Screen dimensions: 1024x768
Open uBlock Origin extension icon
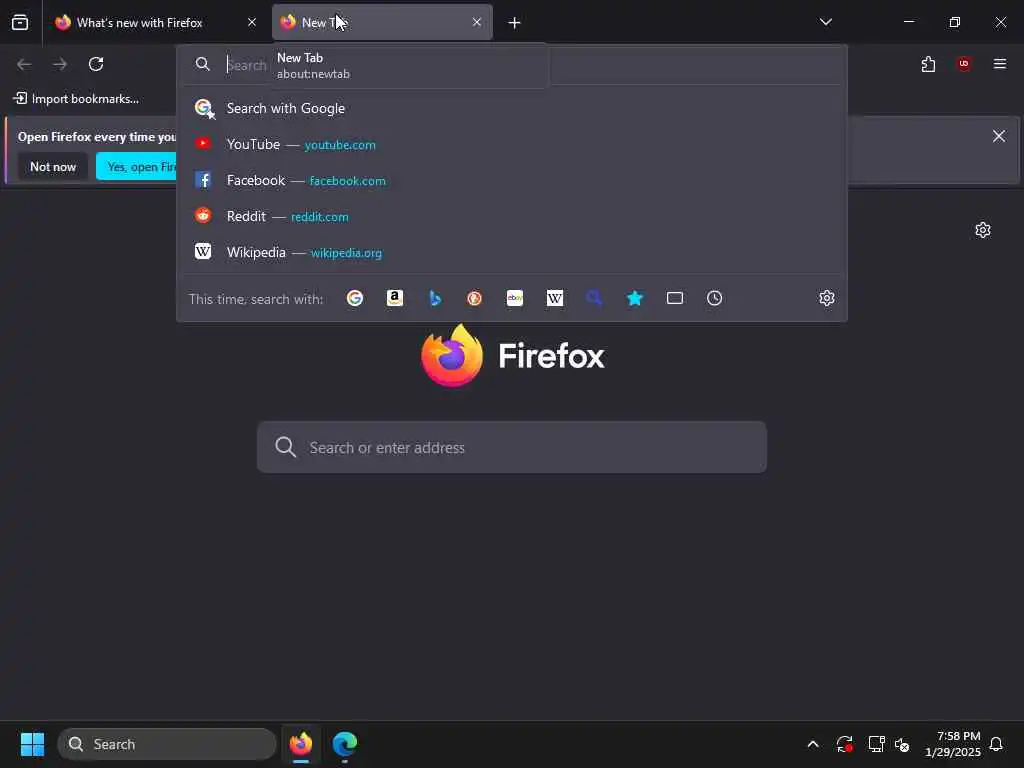click(x=963, y=64)
